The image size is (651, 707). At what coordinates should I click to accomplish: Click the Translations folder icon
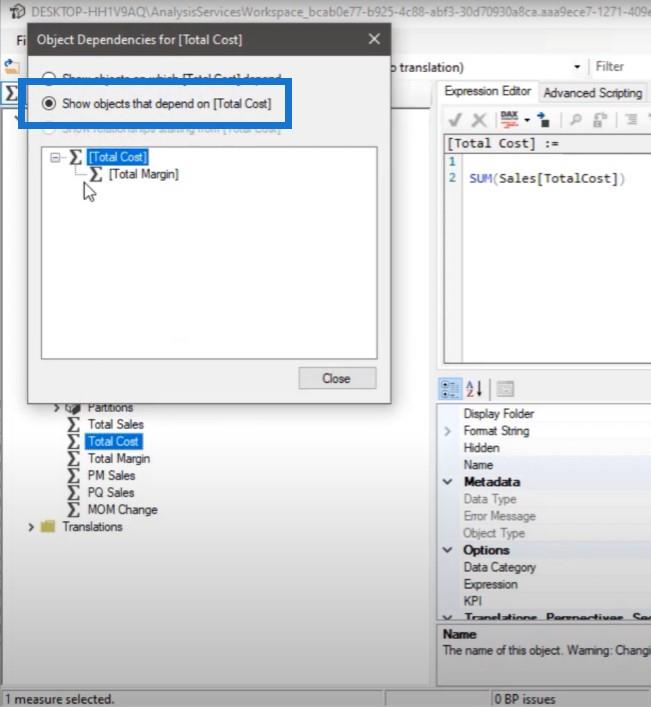tap(47, 527)
